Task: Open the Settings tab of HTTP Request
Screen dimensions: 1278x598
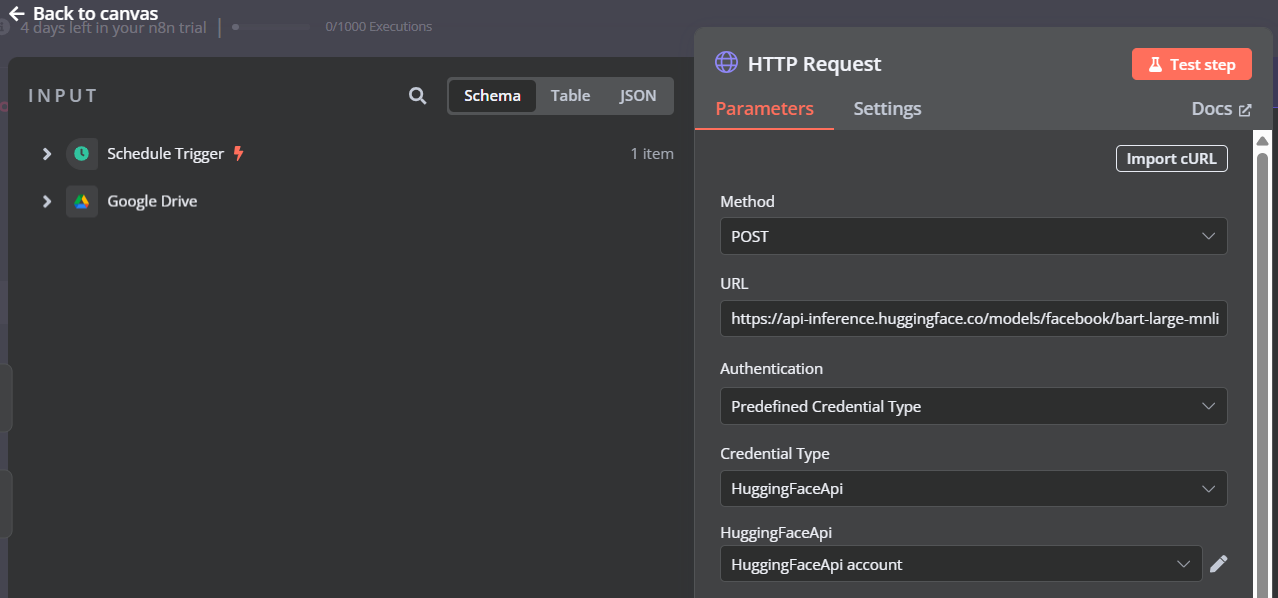Action: coord(886,108)
